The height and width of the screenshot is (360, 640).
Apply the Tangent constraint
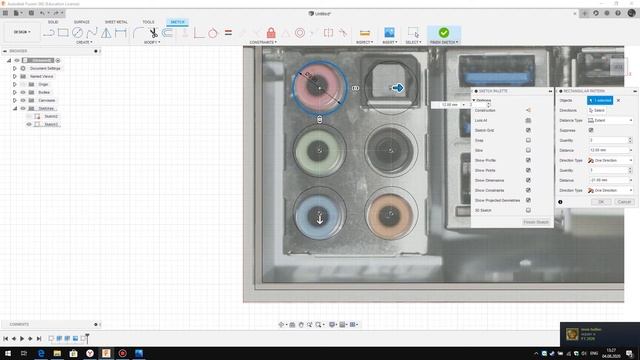[213, 33]
